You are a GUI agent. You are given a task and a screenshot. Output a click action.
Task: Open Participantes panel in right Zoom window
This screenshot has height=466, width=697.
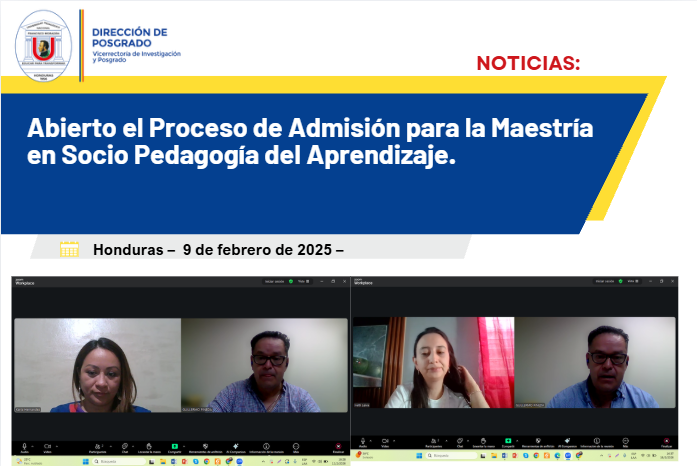[x=435, y=443]
